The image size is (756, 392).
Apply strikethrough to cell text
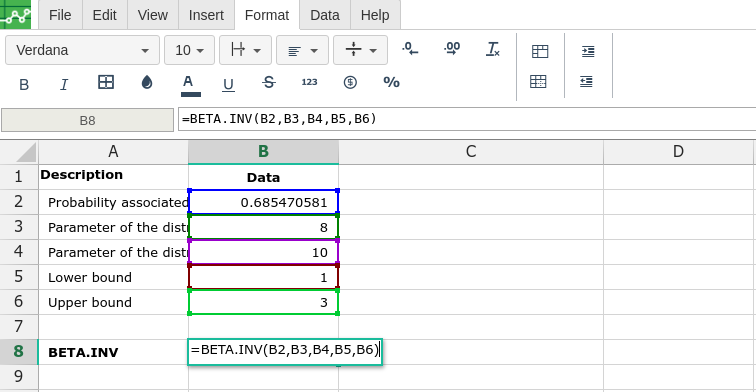[269, 82]
